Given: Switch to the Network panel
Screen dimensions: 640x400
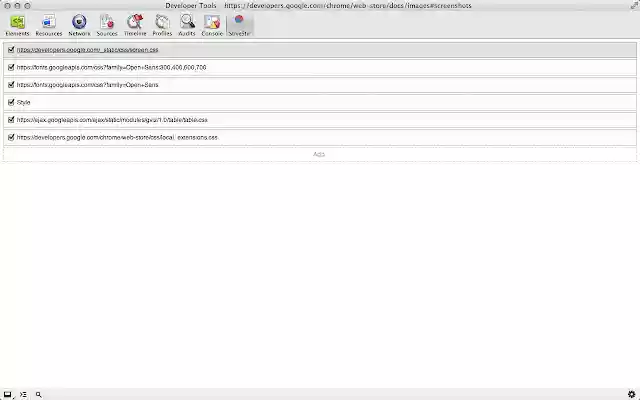Looking at the screenshot, I should pyautogui.click(x=79, y=25).
